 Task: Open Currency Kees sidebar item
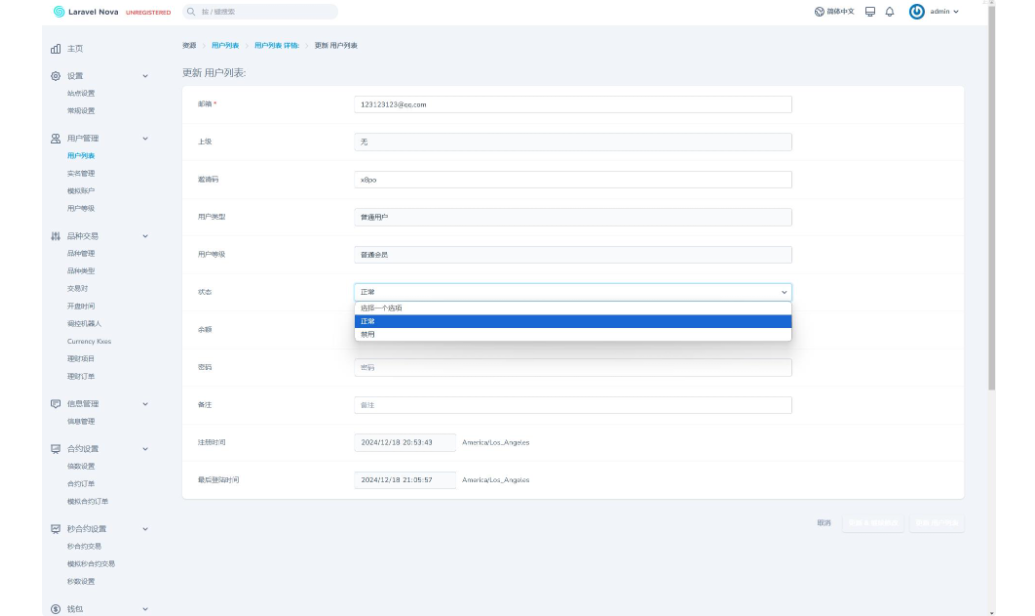point(89,341)
